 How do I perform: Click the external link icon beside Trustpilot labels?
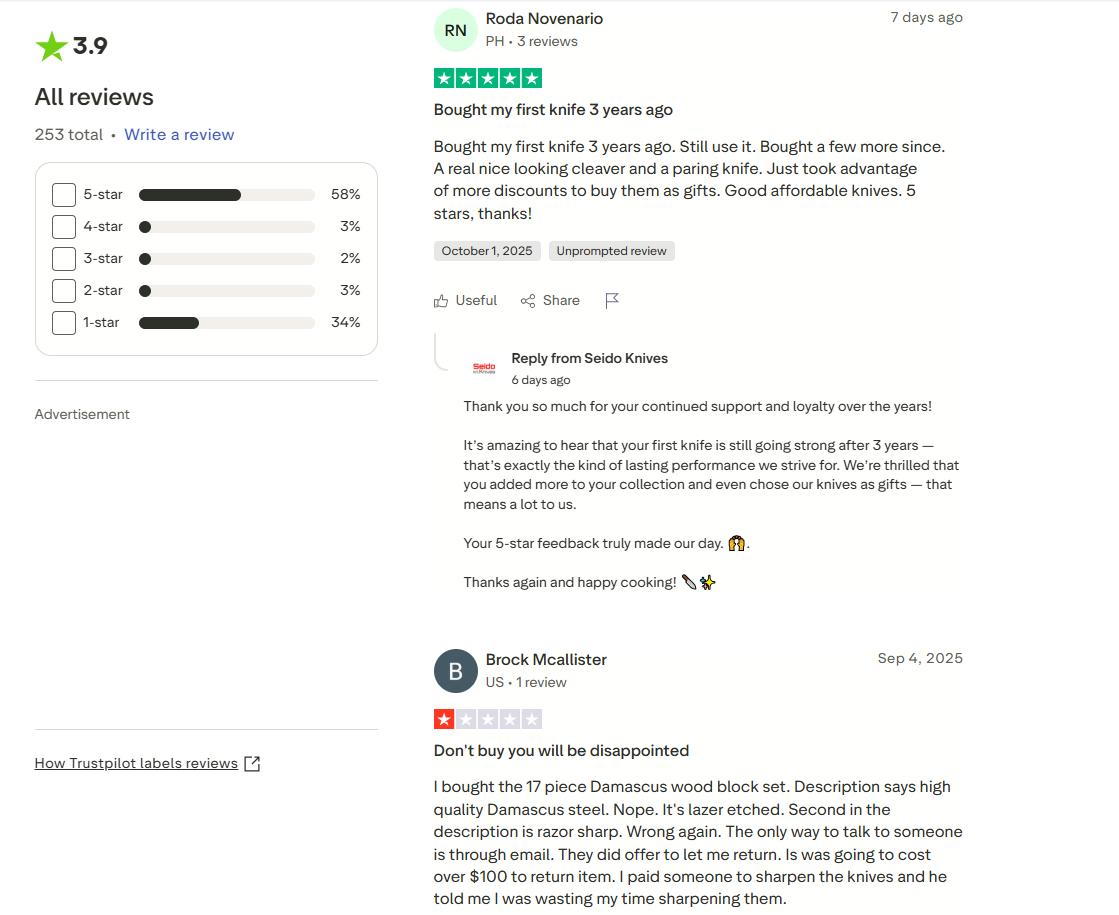point(253,764)
